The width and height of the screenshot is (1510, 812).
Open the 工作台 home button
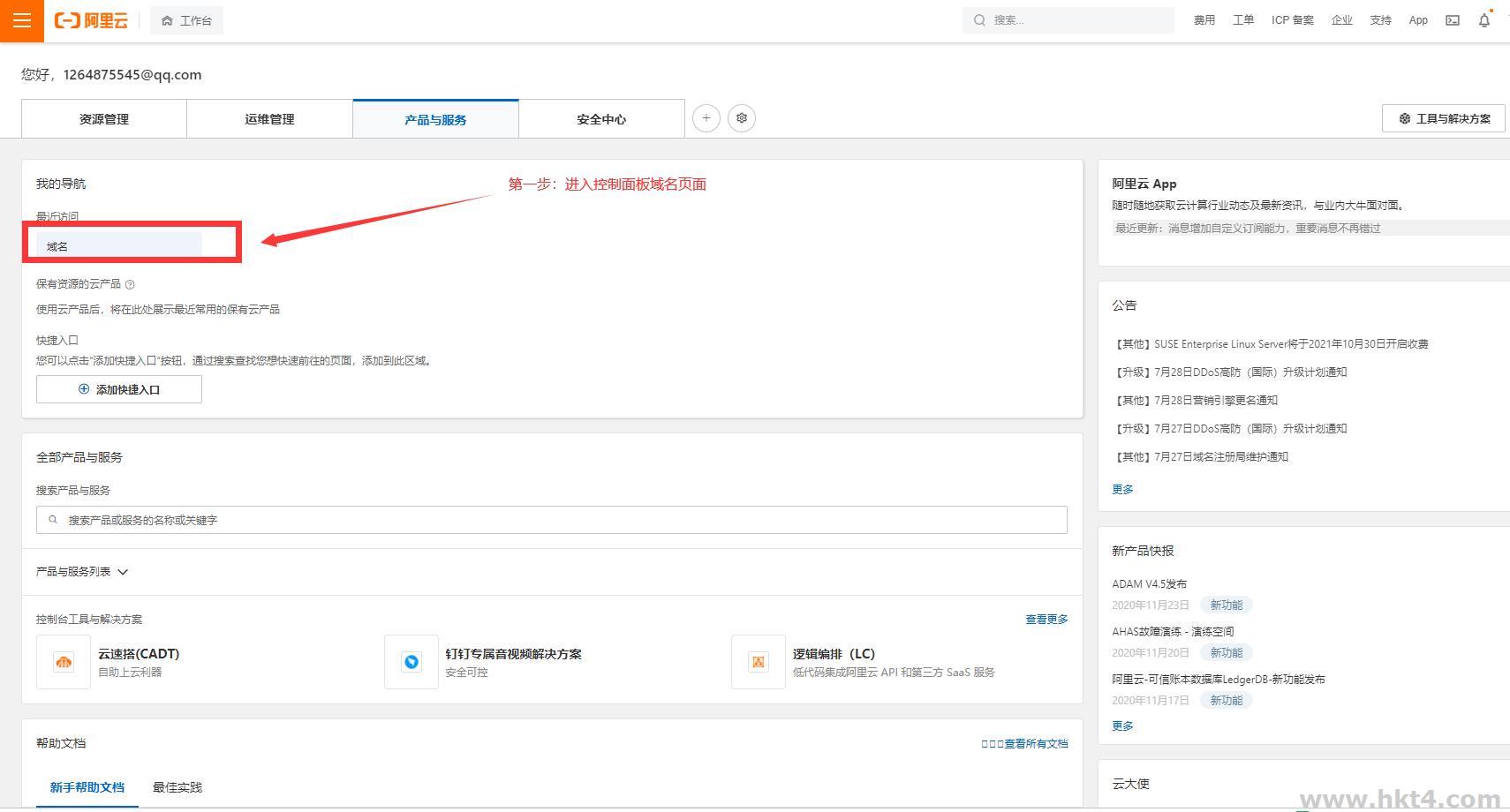(186, 20)
